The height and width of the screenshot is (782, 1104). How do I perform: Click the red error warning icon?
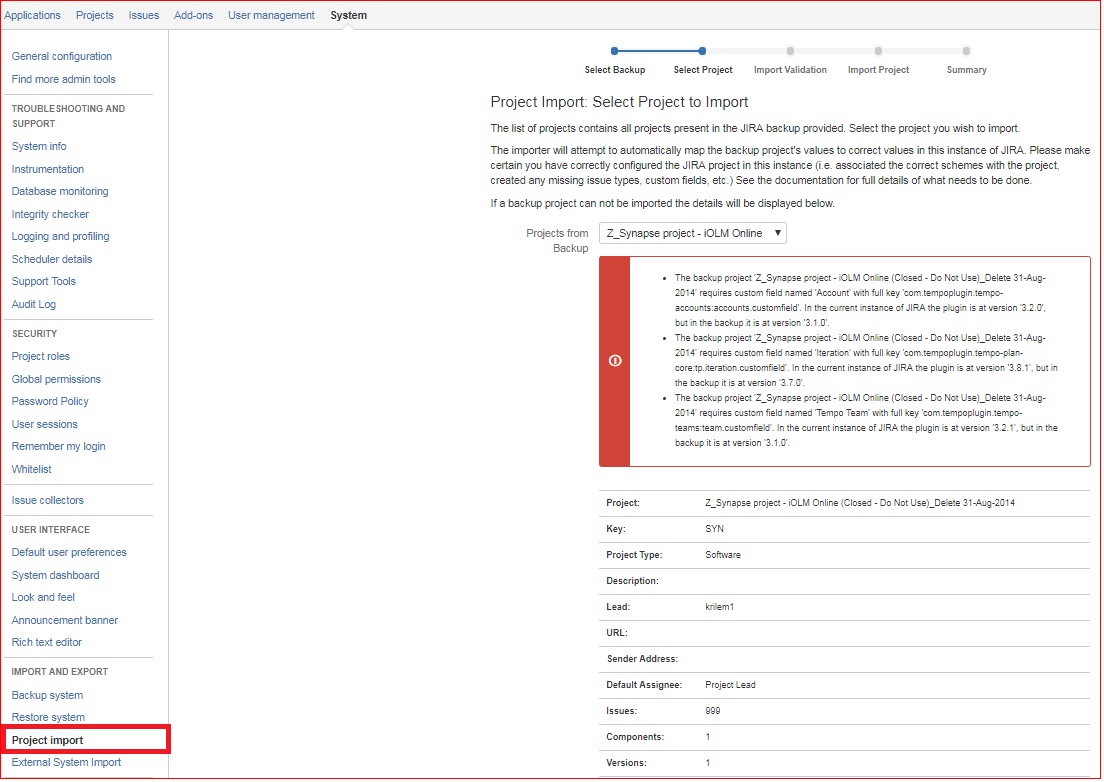[615, 360]
